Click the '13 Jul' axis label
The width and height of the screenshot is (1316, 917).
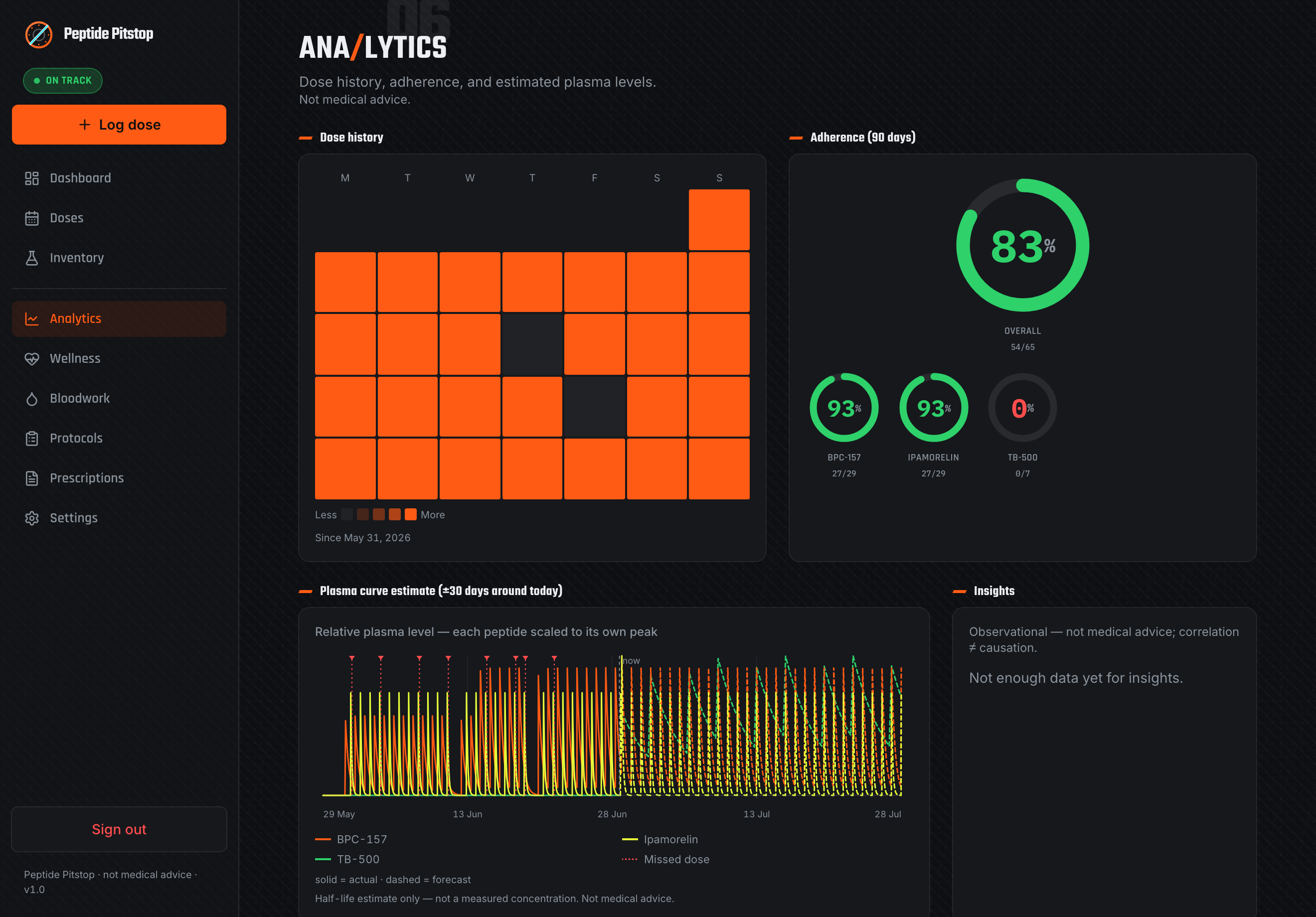[757, 814]
